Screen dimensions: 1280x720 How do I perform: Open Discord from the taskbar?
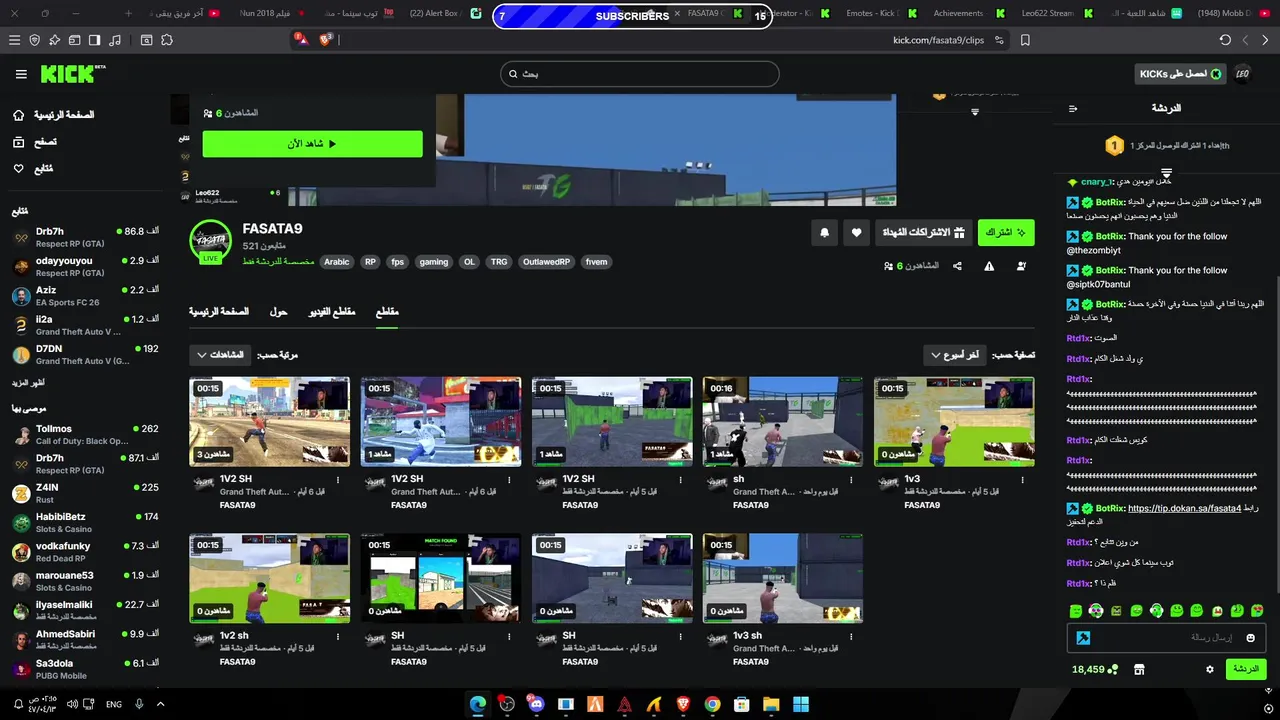tap(536, 704)
